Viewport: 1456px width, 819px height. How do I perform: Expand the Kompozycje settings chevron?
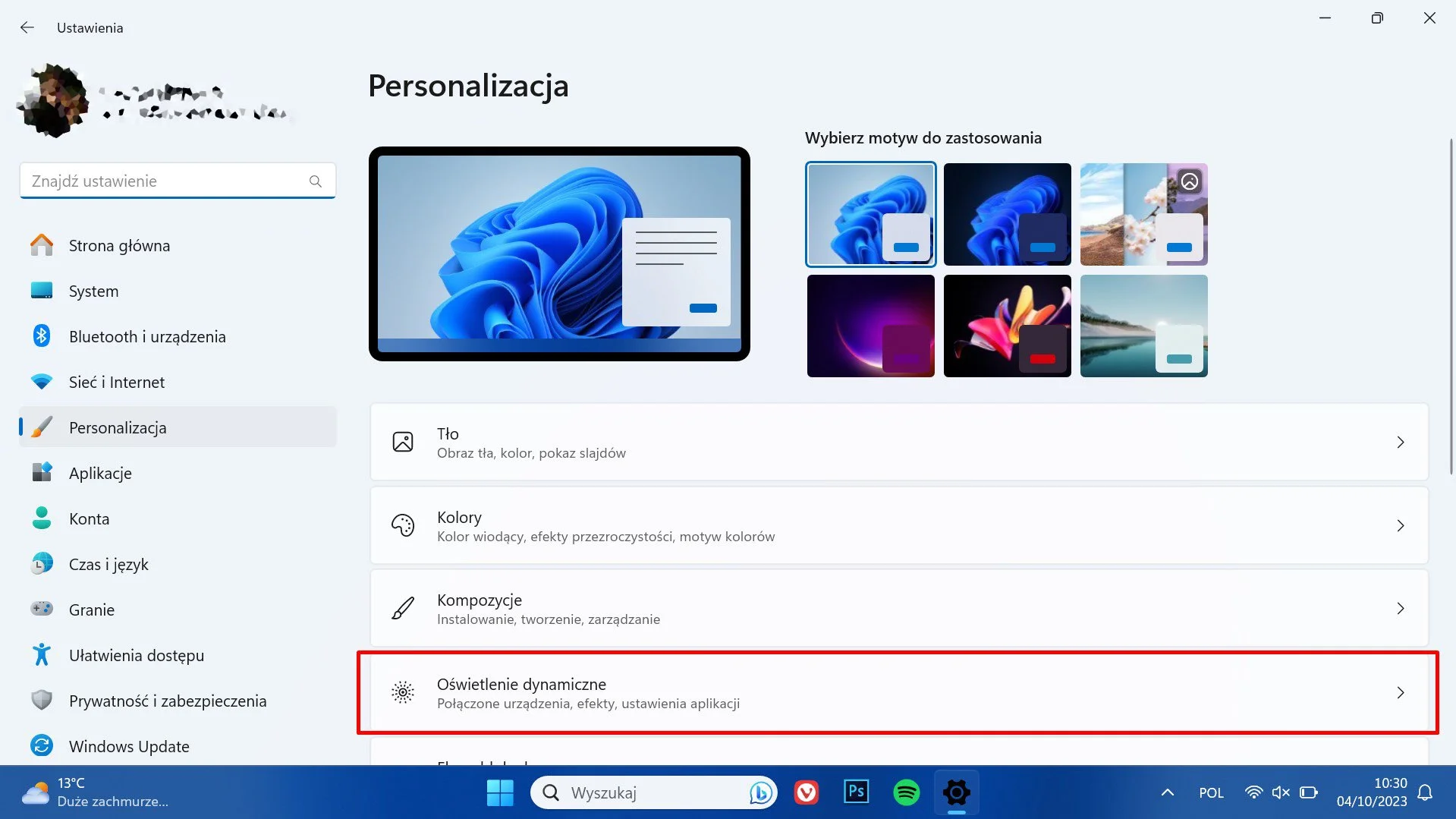point(1400,609)
